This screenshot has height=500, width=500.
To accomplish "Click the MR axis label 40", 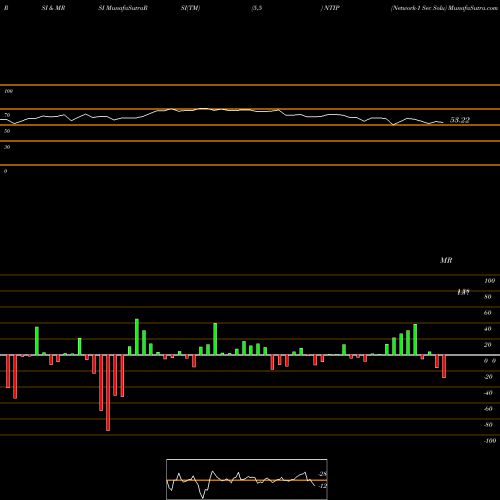I will click(488, 329).
